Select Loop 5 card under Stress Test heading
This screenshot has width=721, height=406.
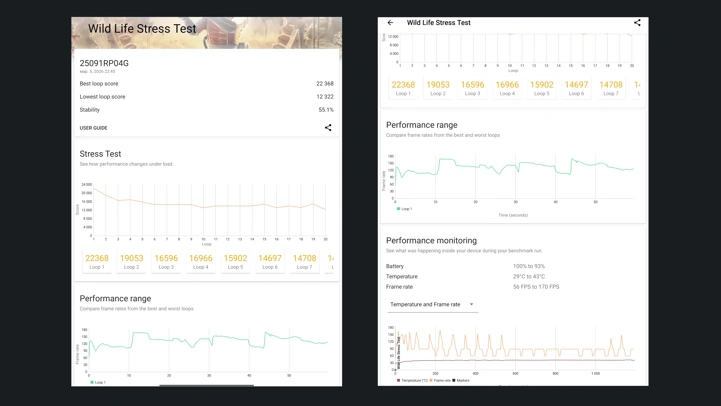(x=235, y=261)
